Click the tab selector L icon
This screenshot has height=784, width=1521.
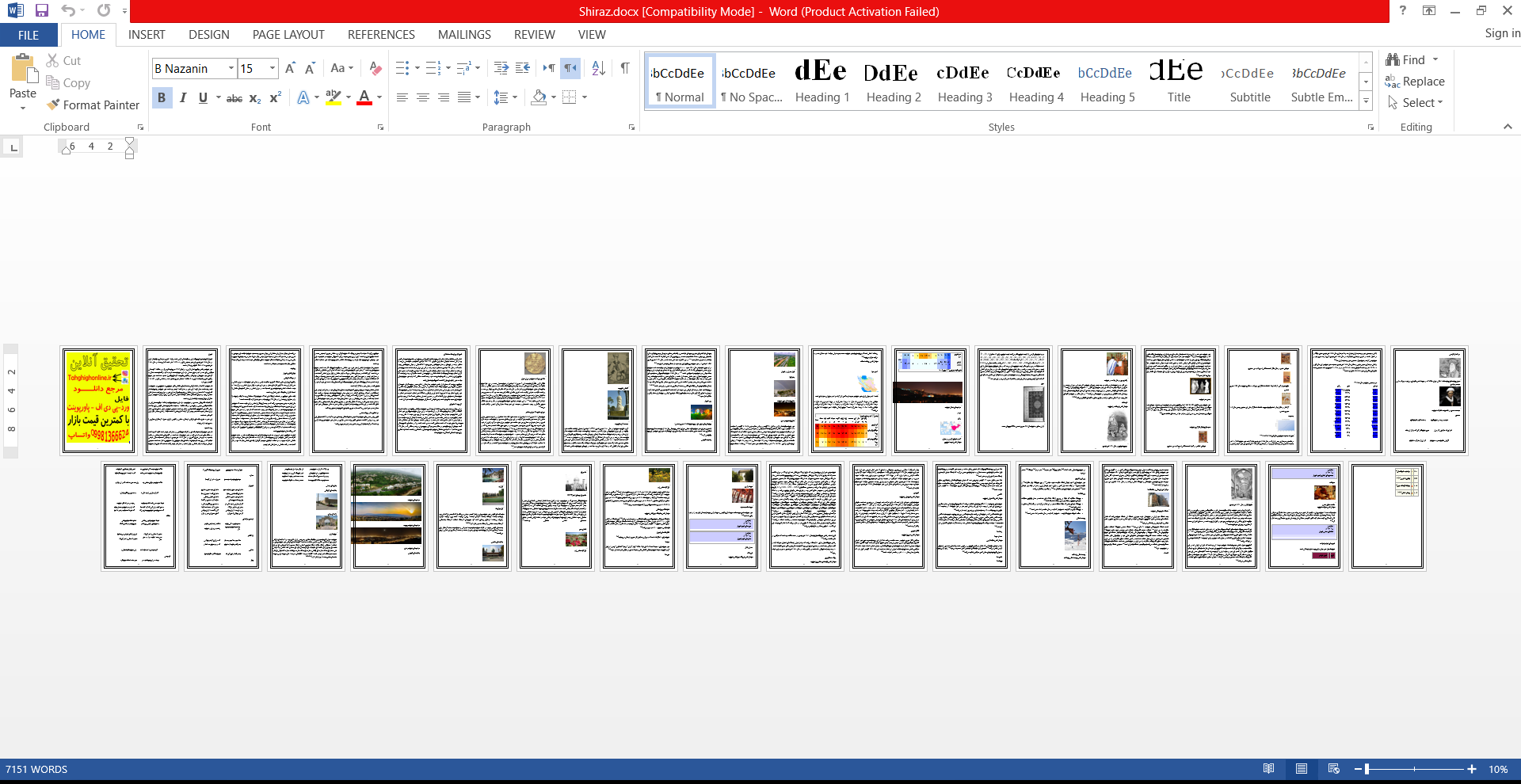pos(13,147)
